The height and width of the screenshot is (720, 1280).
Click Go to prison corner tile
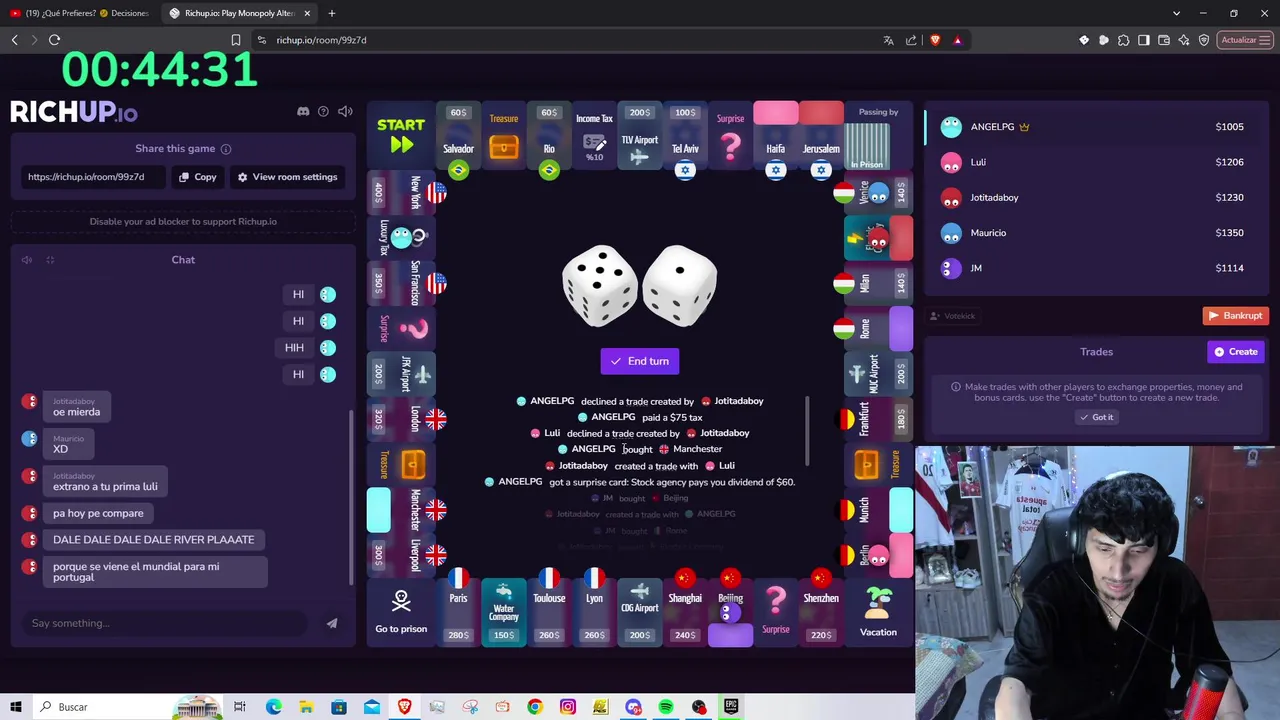pyautogui.click(x=401, y=612)
